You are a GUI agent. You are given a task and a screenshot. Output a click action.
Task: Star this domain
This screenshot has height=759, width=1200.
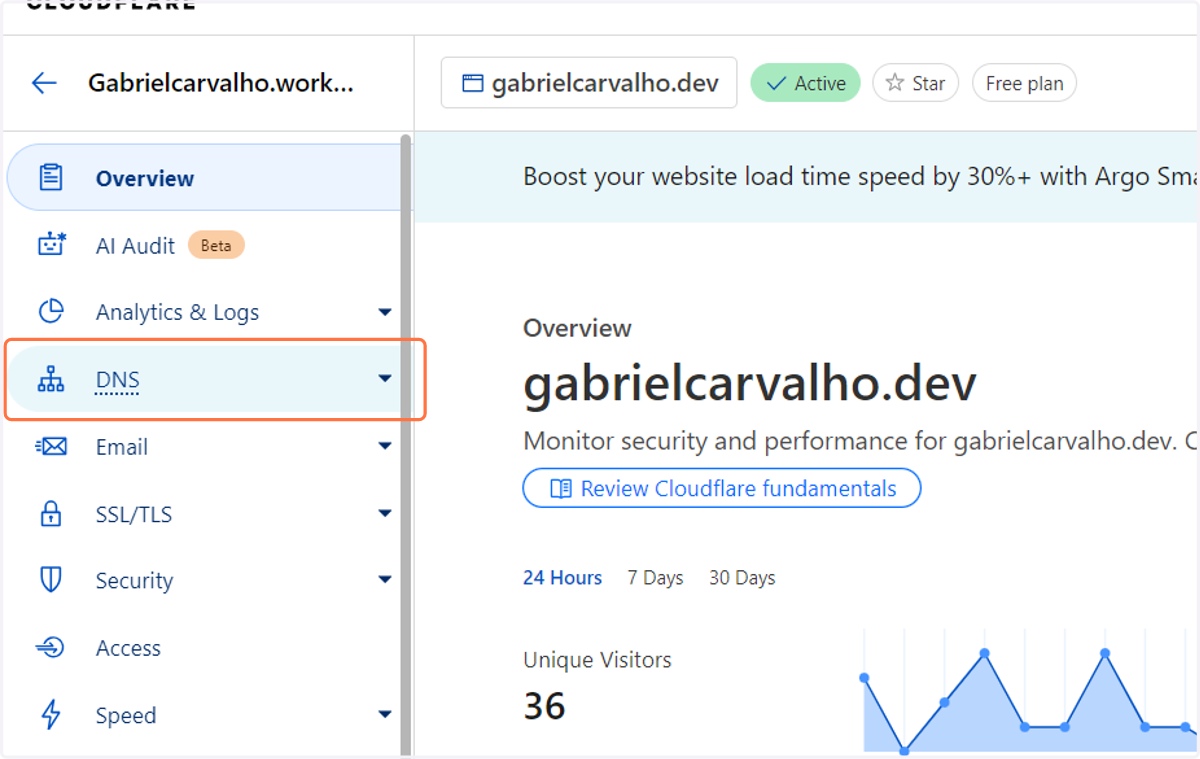pyautogui.click(x=915, y=83)
